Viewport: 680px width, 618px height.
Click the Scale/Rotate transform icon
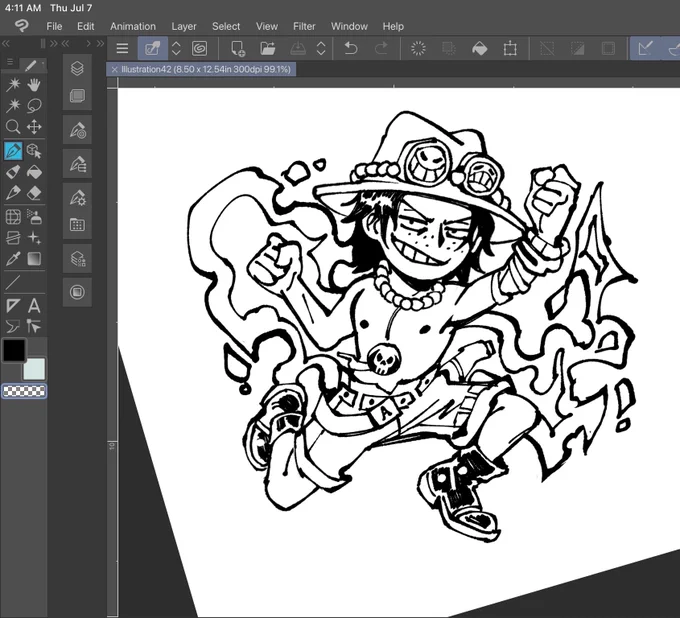click(x=510, y=48)
